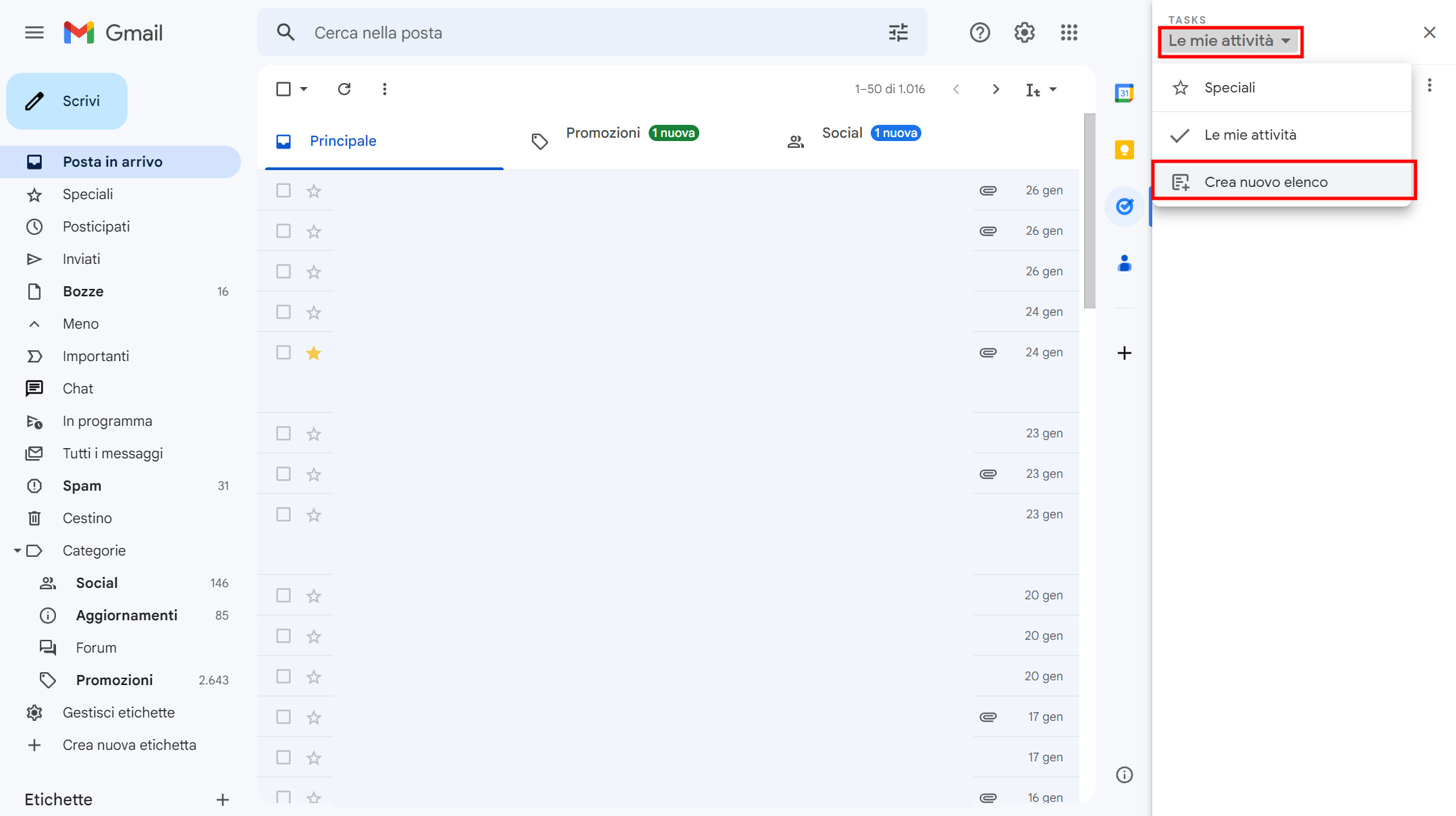Open the Le mie attività tasks dropdown
Screen dimensions: 1456x816
[1230, 40]
